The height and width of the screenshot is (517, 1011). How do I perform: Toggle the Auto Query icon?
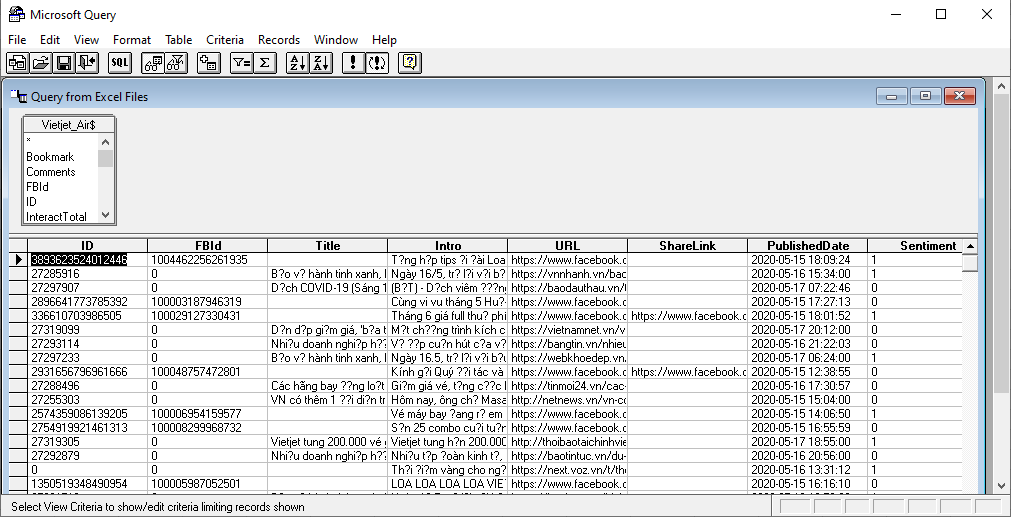pyautogui.click(x=377, y=63)
